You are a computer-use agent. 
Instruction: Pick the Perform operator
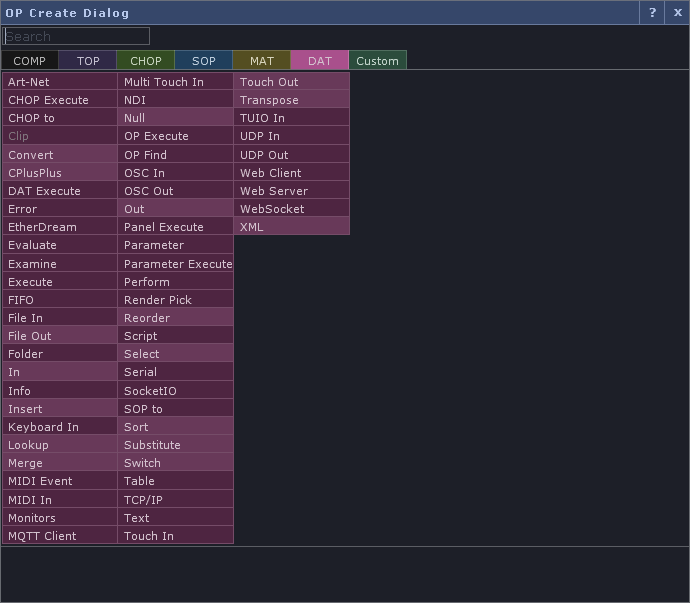[176, 282]
